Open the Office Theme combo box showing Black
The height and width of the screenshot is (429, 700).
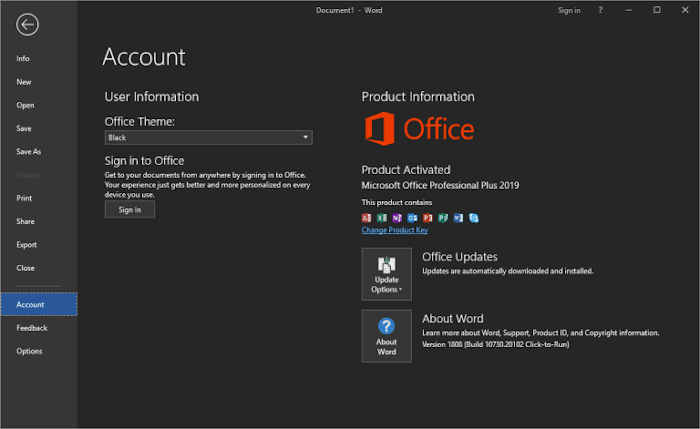tap(208, 137)
